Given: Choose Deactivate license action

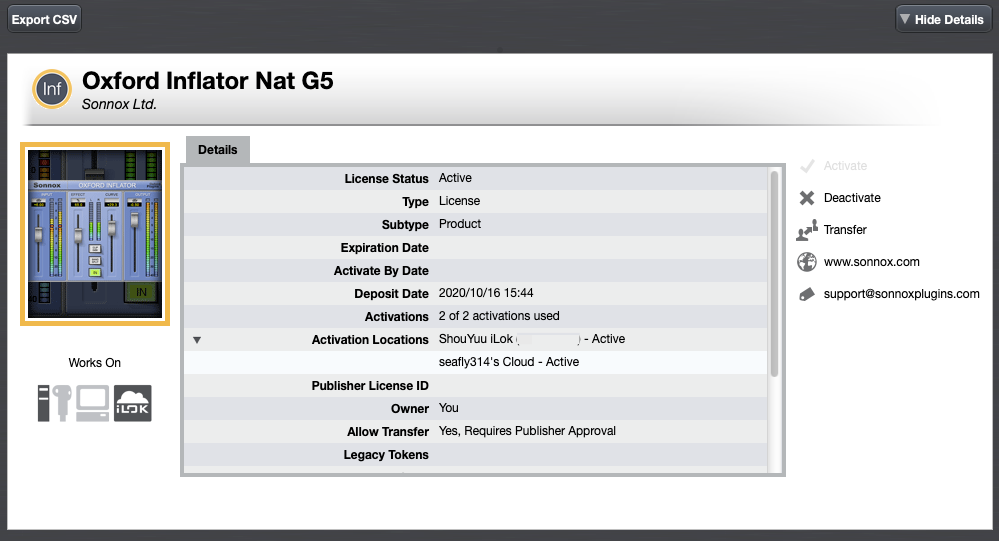Looking at the screenshot, I should tap(852, 198).
